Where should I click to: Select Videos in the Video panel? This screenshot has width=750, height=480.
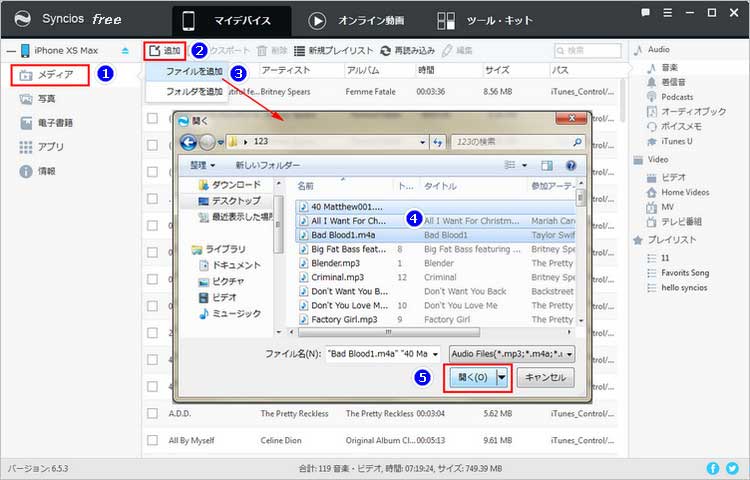point(666,178)
